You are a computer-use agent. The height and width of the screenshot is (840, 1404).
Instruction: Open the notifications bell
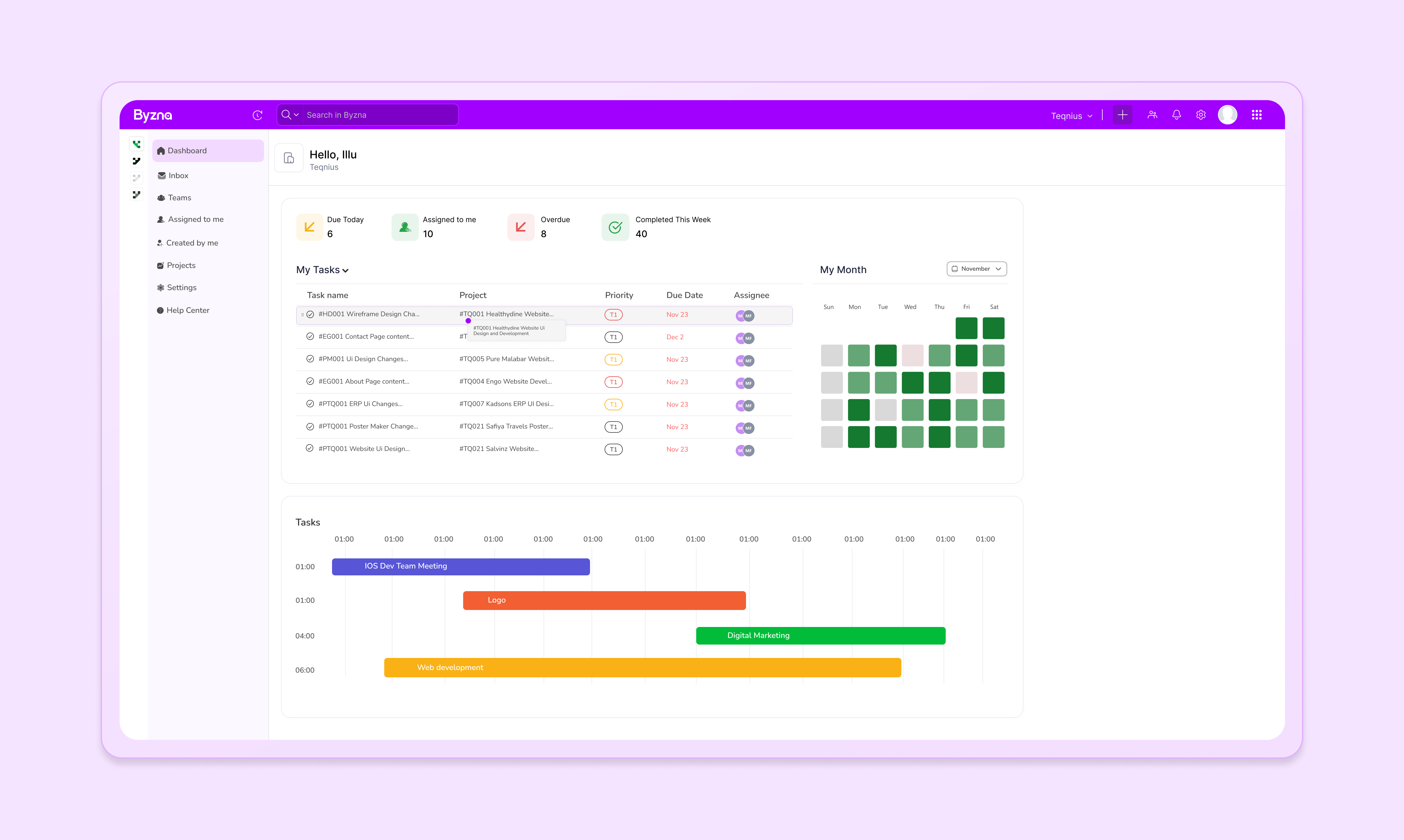(1176, 115)
